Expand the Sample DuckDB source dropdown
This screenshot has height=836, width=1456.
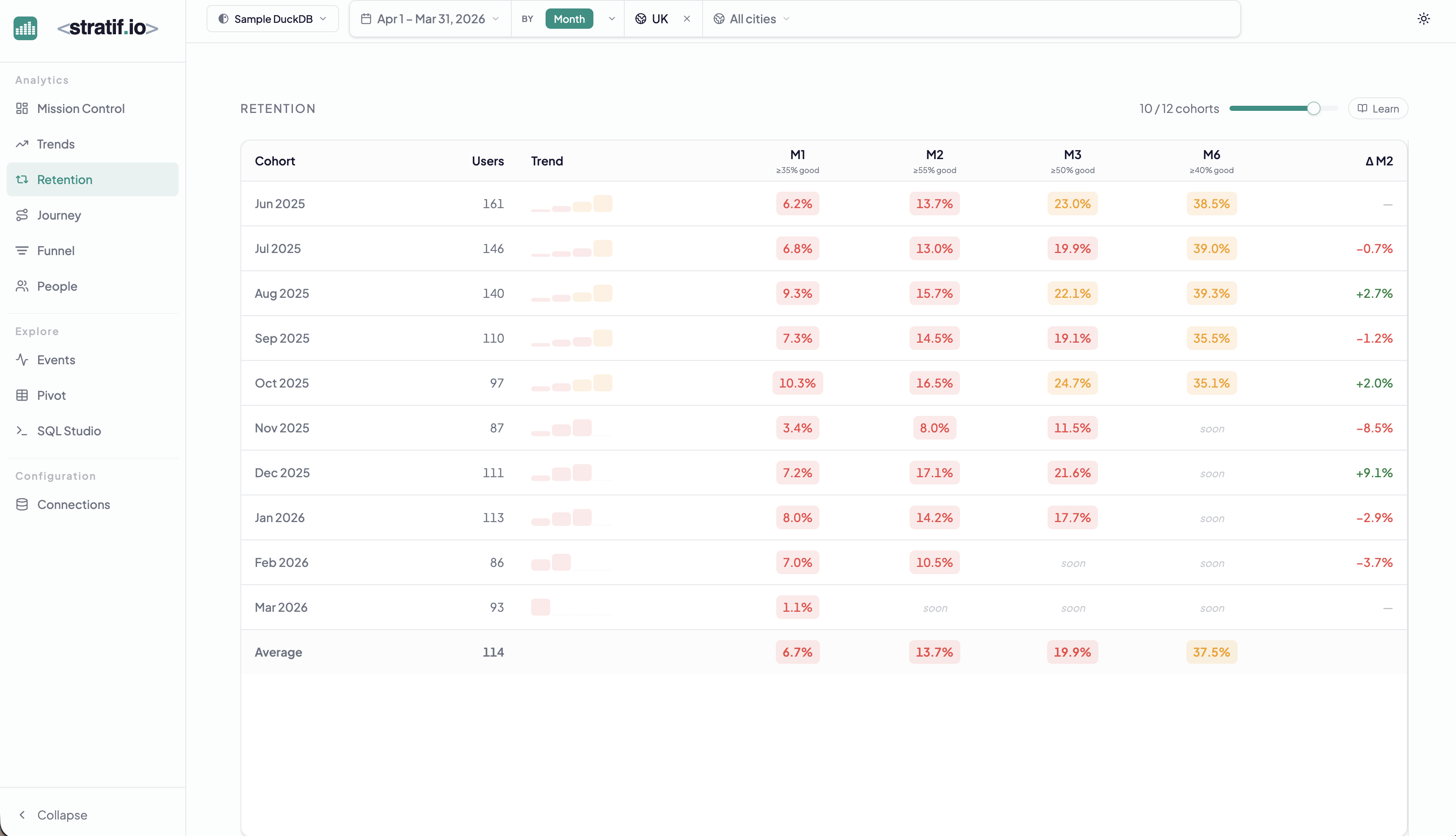point(272,19)
